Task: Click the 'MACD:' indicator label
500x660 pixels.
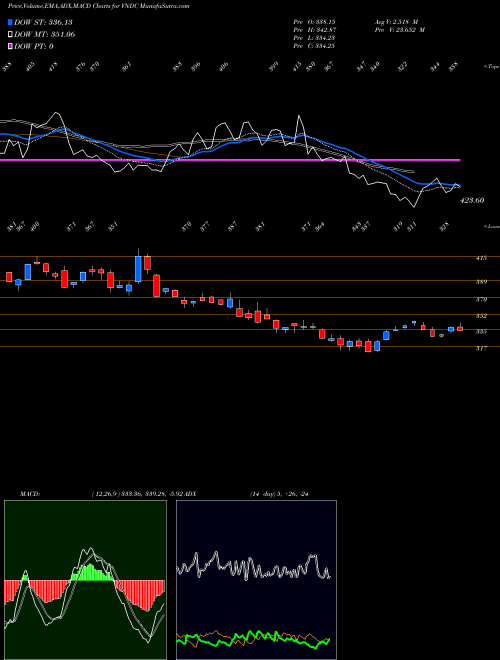Action: (29, 494)
